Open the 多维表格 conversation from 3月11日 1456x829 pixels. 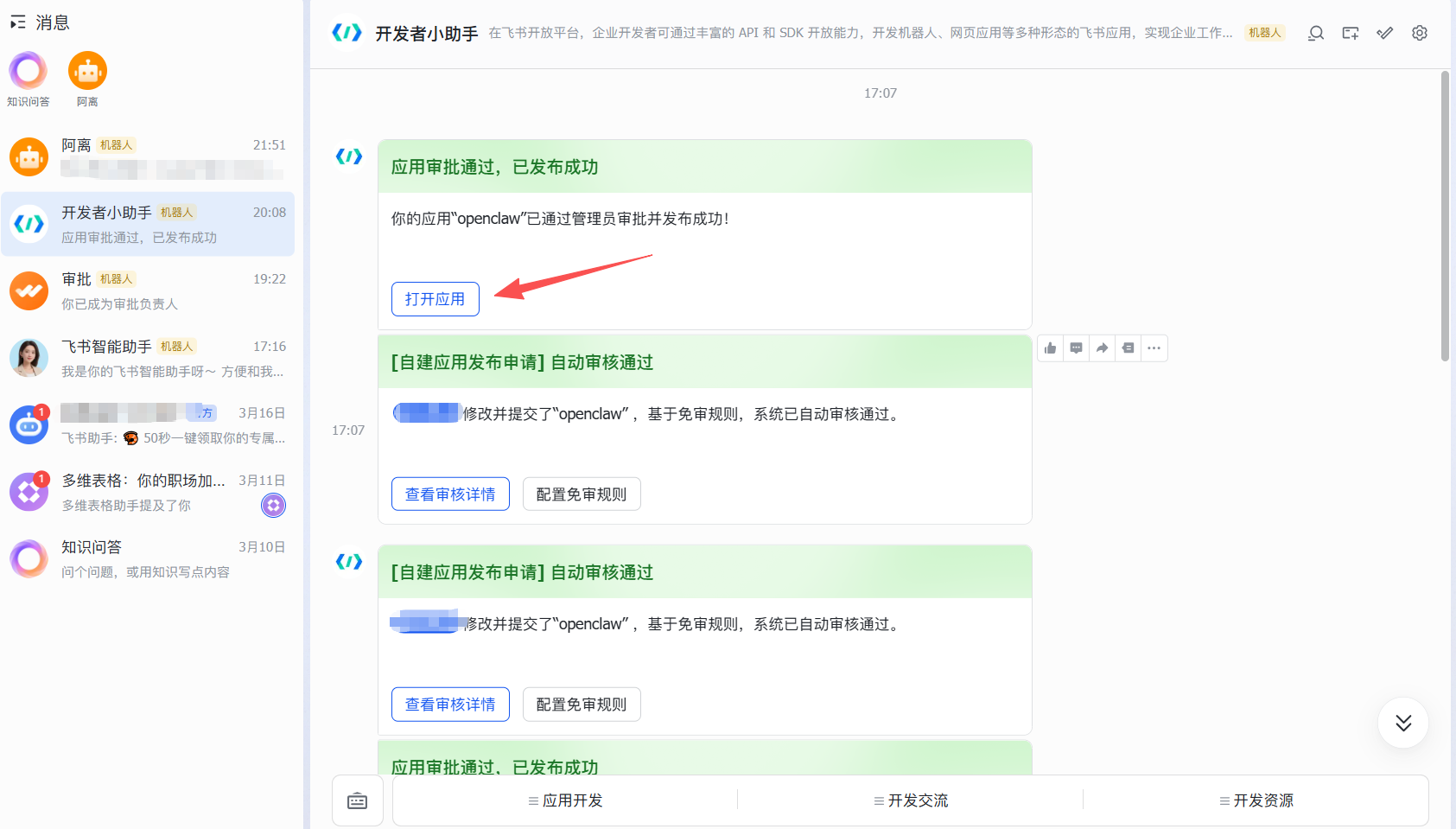[x=148, y=492]
